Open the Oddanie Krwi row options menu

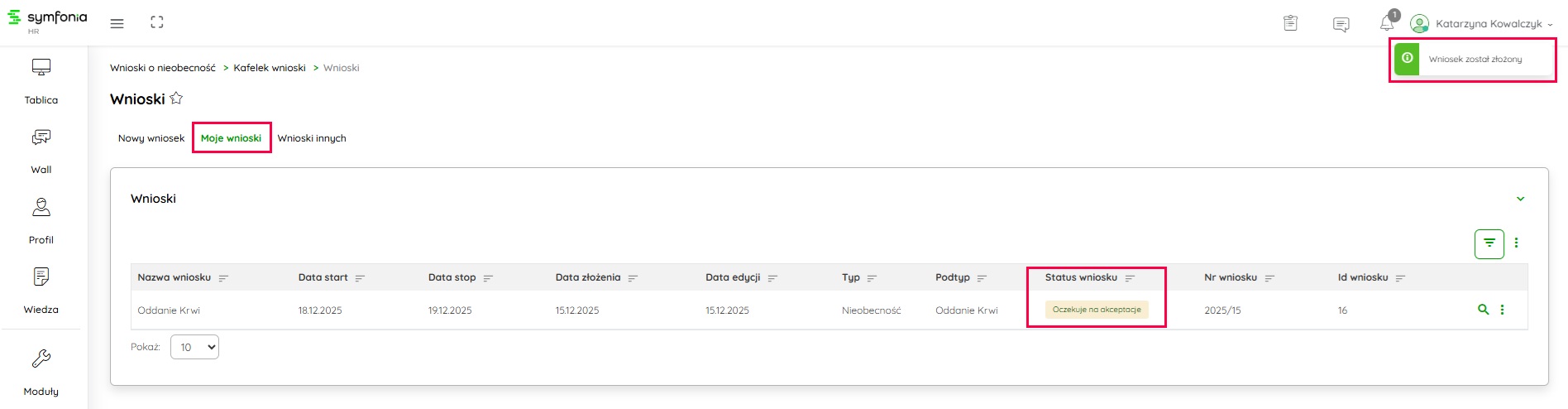(1502, 310)
